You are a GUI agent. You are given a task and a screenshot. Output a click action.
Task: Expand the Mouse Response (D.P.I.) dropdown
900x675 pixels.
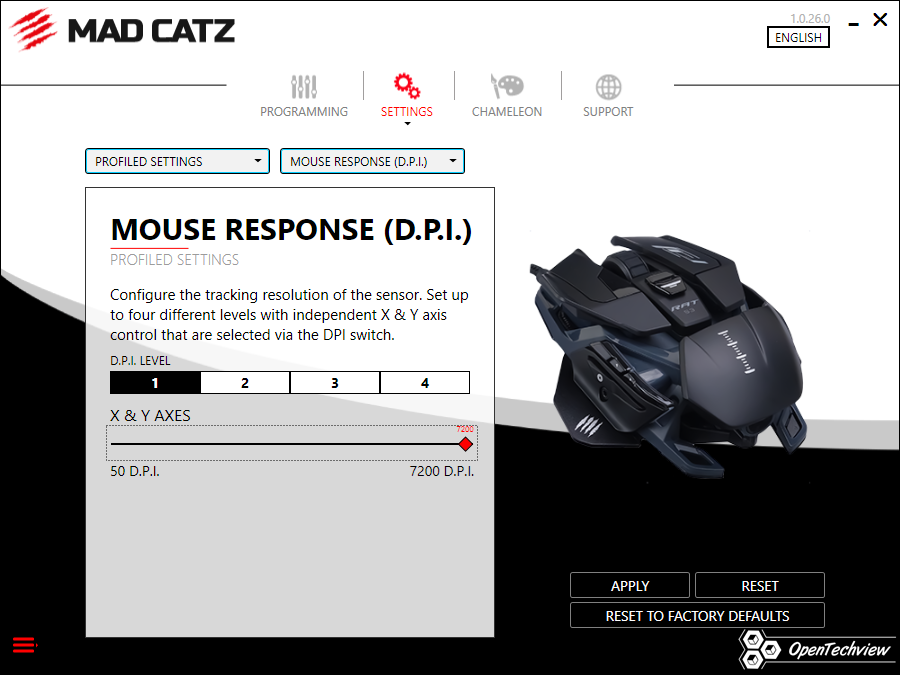coord(372,161)
